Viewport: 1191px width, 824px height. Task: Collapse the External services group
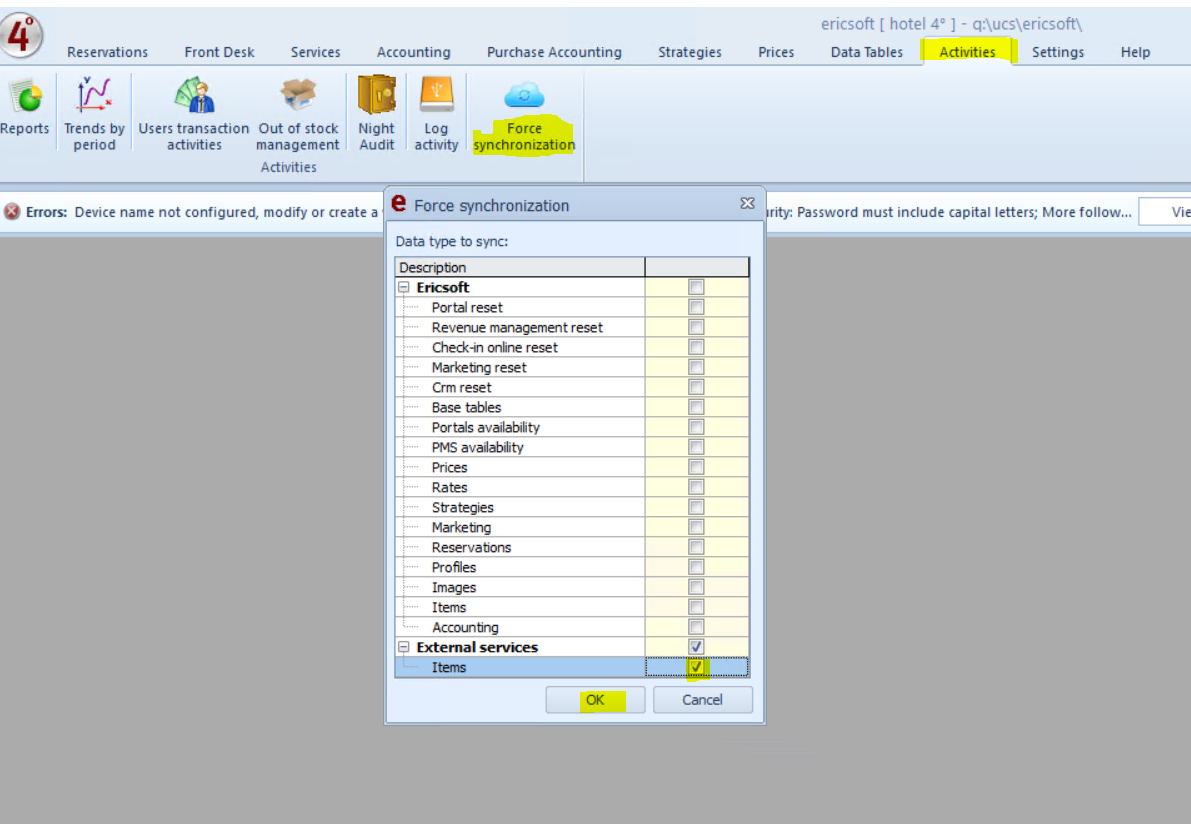(403, 647)
